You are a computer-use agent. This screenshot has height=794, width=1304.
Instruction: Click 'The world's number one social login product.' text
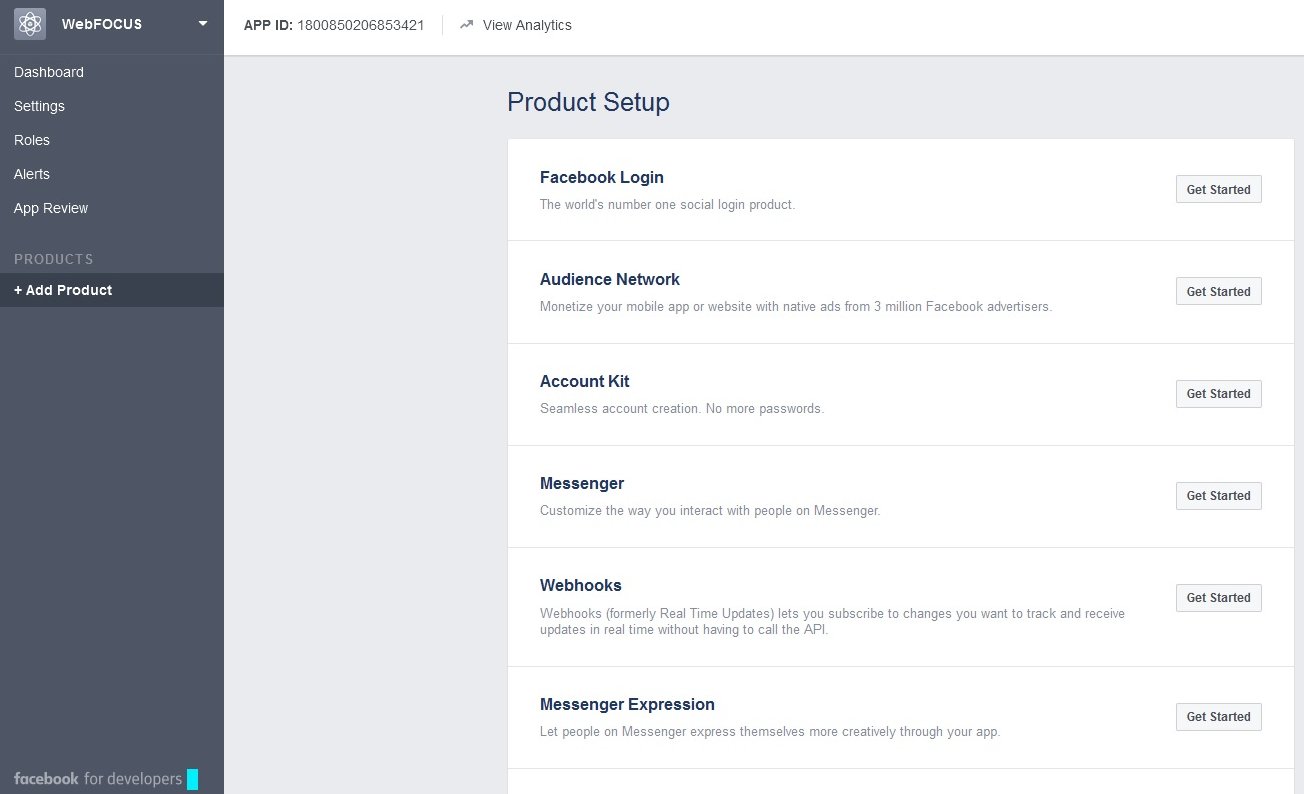tap(667, 204)
